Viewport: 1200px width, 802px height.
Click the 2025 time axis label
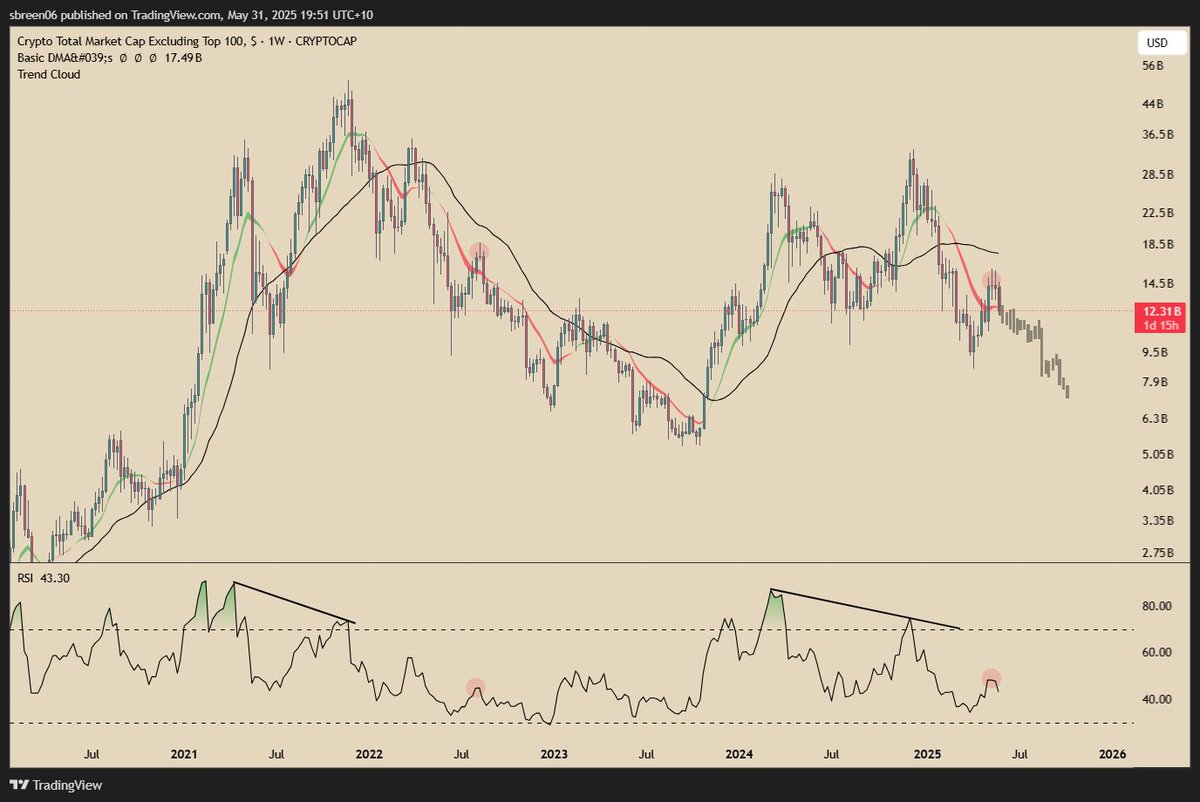pos(926,753)
